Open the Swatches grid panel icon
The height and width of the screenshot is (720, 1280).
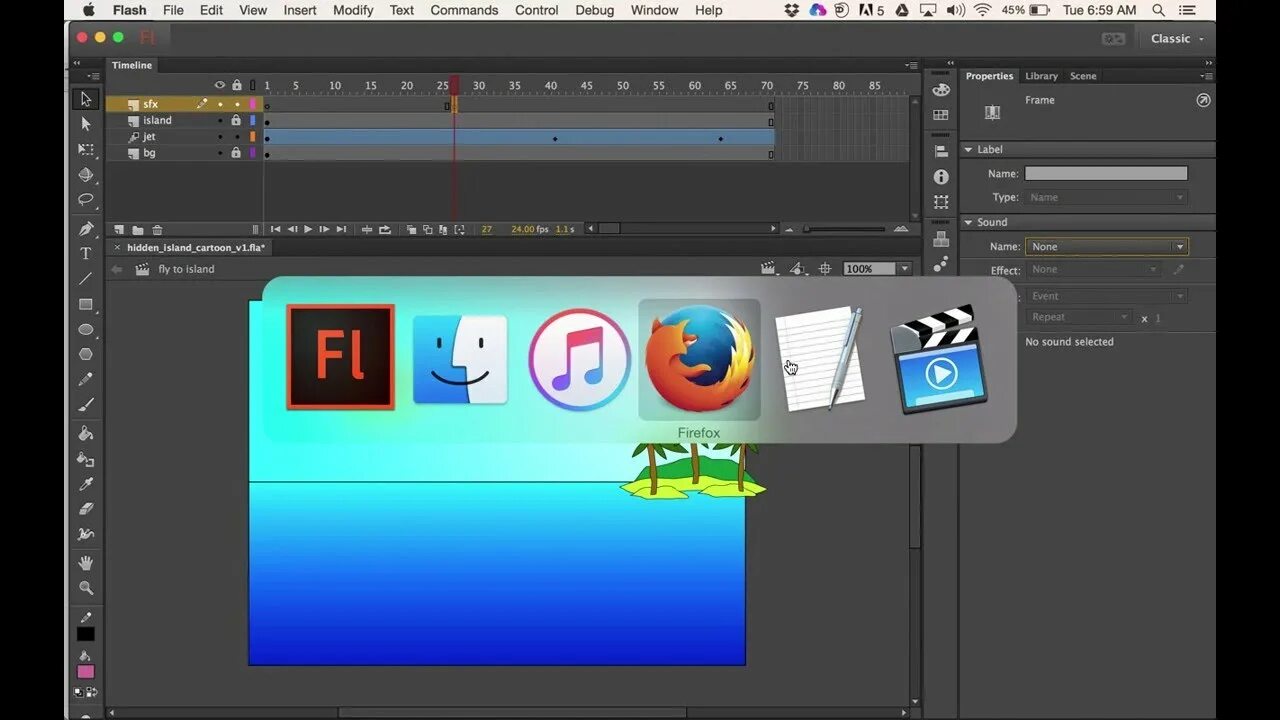941,115
